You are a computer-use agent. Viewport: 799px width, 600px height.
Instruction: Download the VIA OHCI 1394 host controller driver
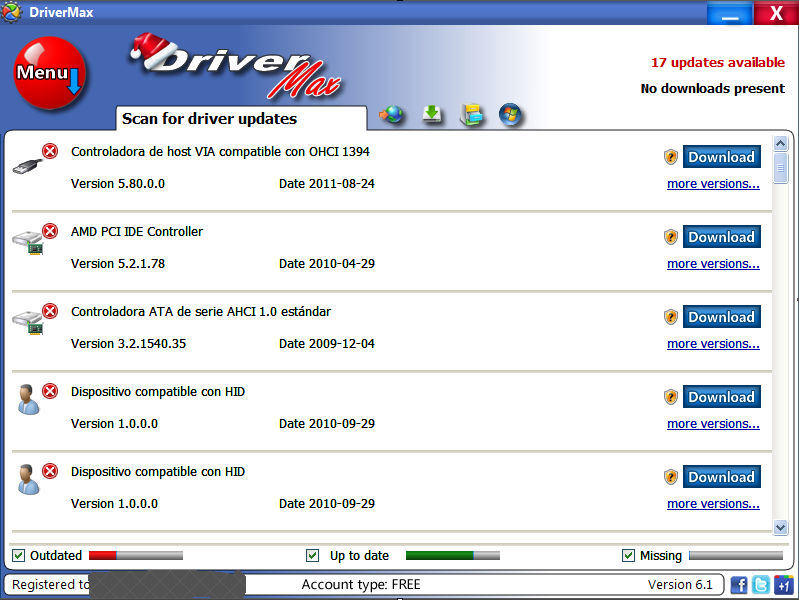[x=722, y=157]
